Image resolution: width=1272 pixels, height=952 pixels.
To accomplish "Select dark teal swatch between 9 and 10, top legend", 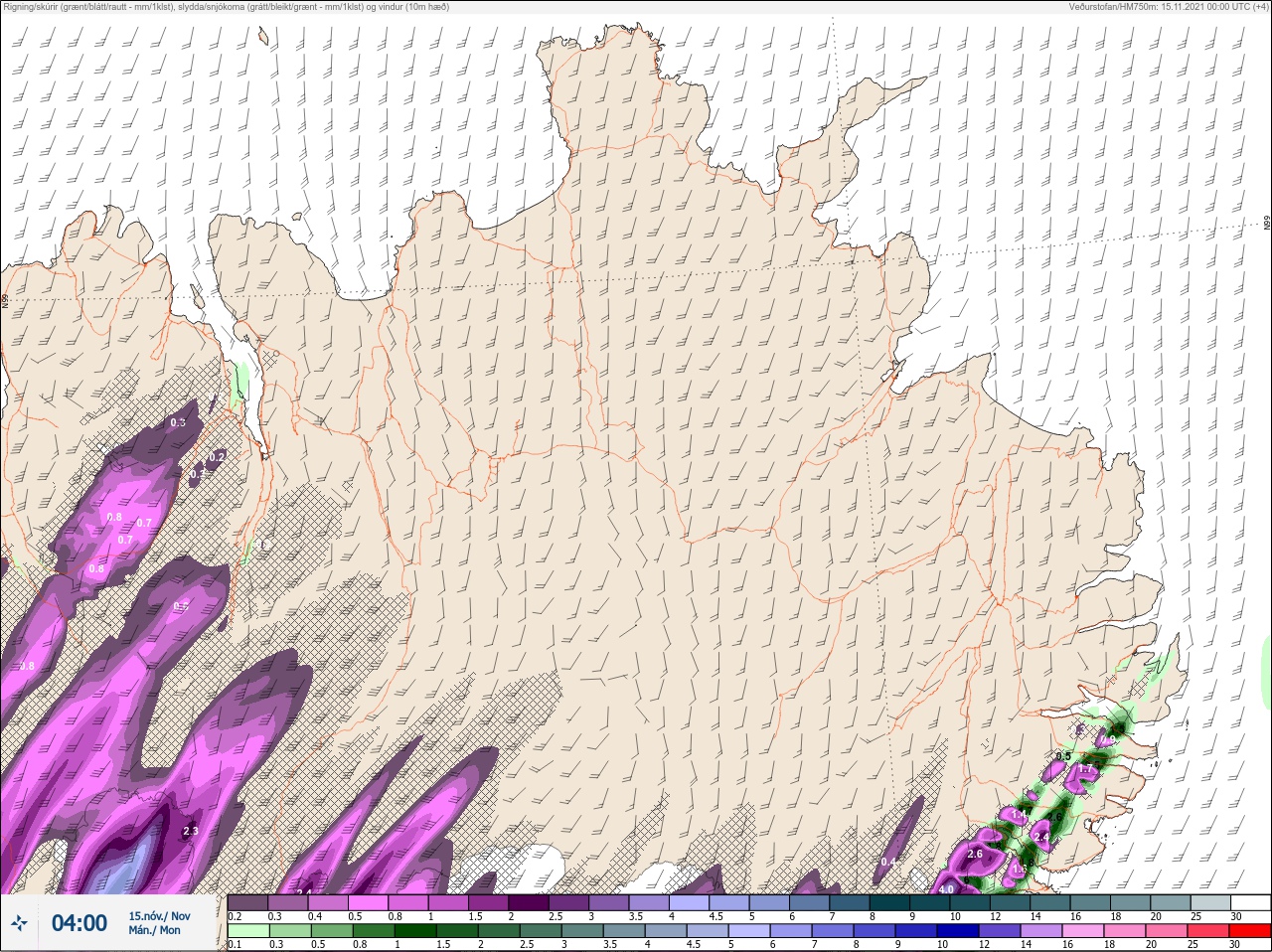I will pos(930,902).
